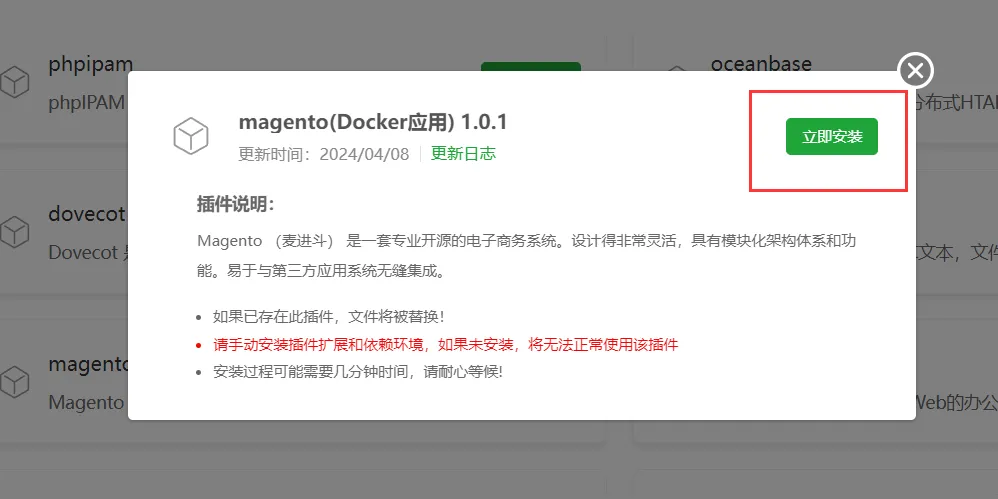Click the green button on the phpipam card

tap(530, 67)
